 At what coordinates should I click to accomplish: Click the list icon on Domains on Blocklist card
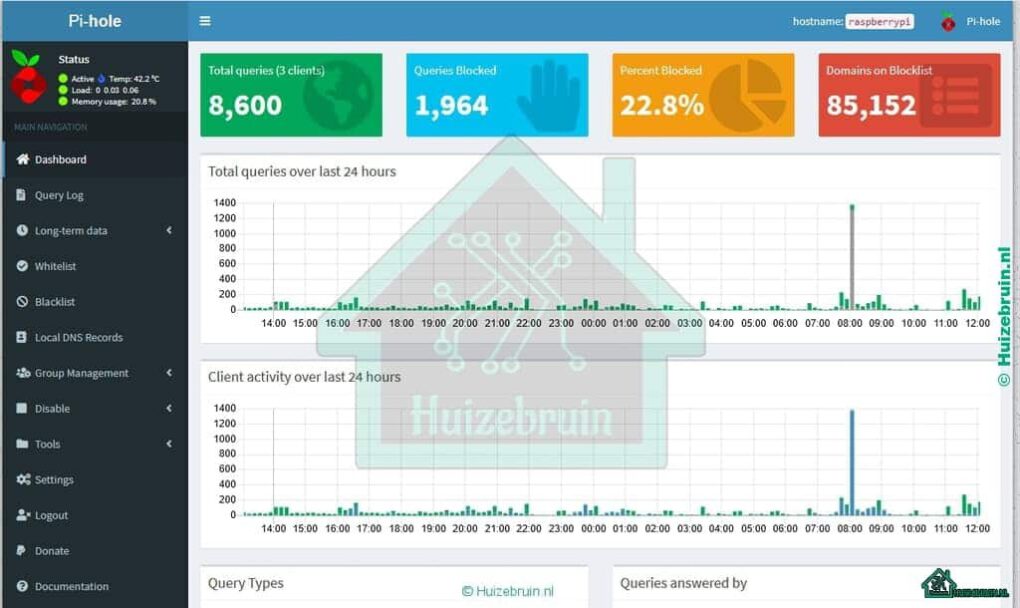point(956,96)
